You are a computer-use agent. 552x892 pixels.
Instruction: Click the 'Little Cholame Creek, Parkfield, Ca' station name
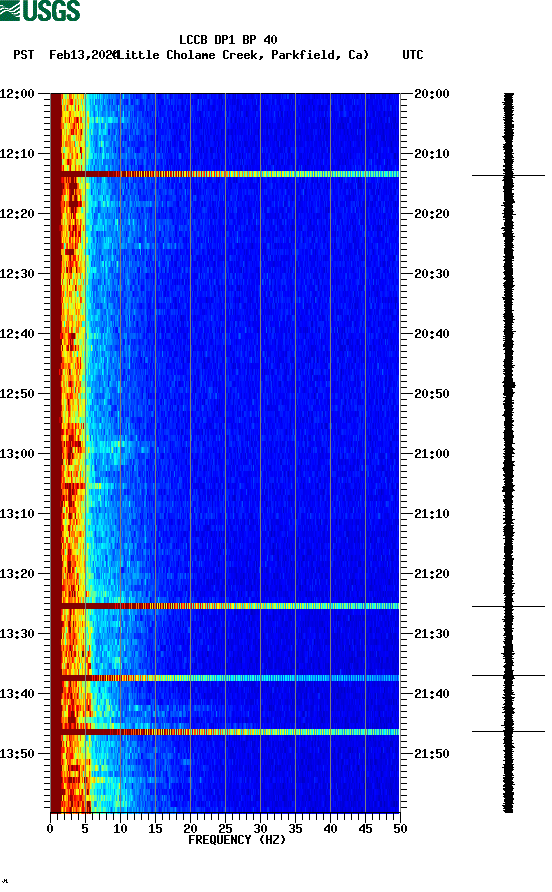pyautogui.click(x=243, y=55)
